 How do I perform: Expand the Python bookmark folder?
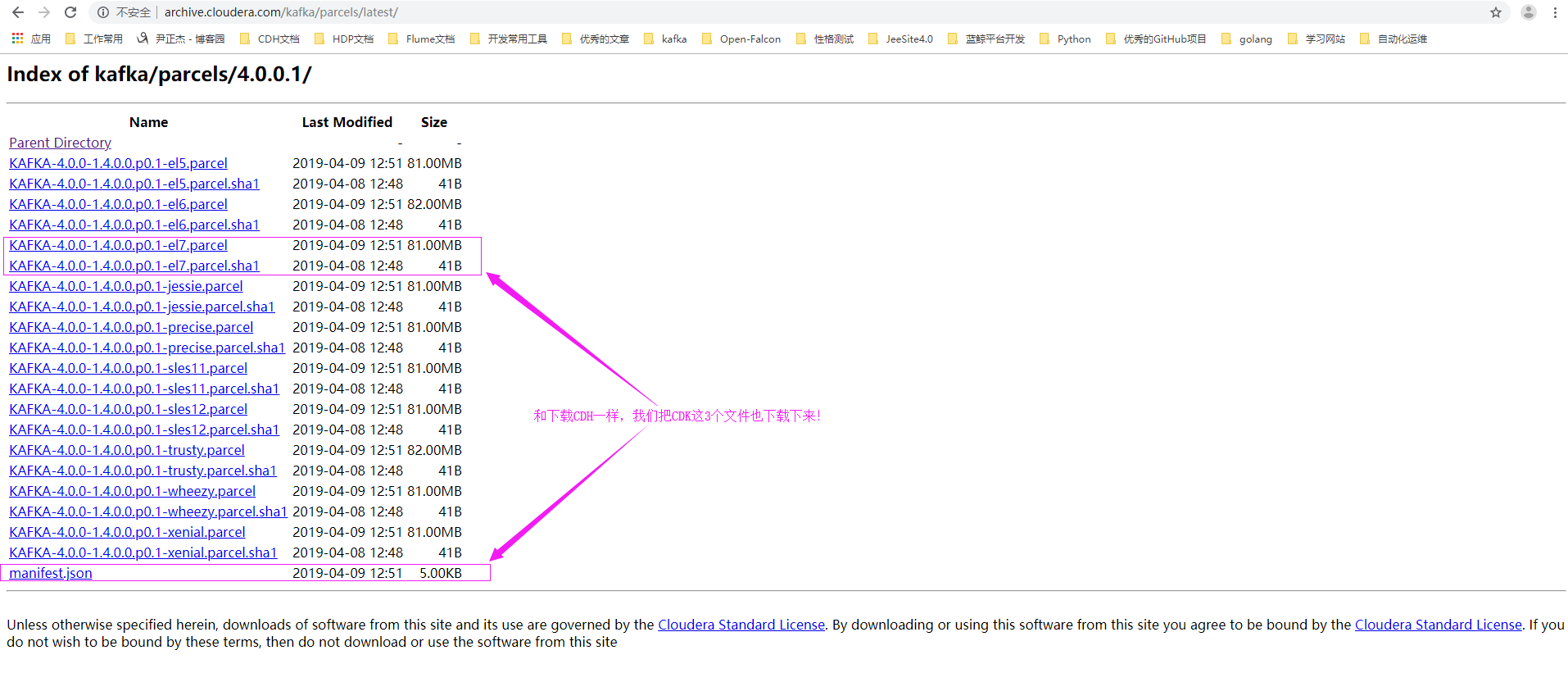[x=1065, y=39]
